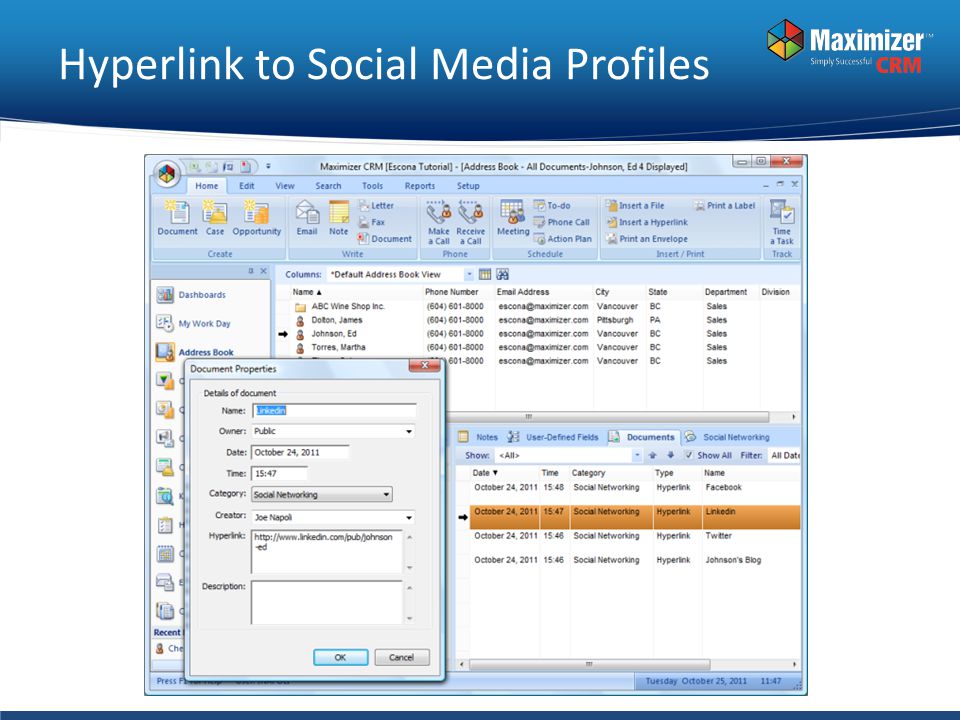Click Cancel in Document Properties

[x=402, y=657]
